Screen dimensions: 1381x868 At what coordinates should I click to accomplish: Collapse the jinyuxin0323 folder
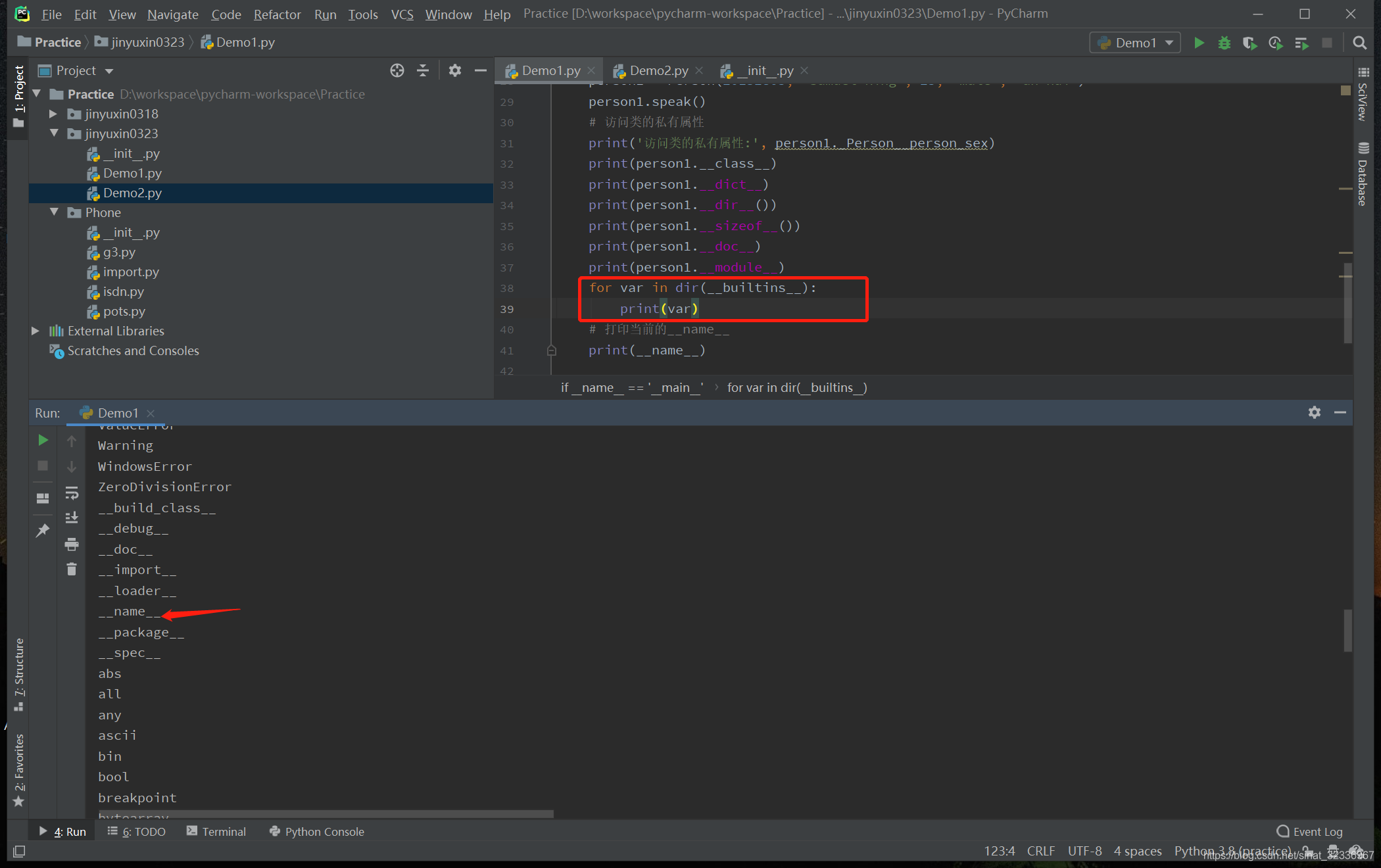[x=54, y=133]
